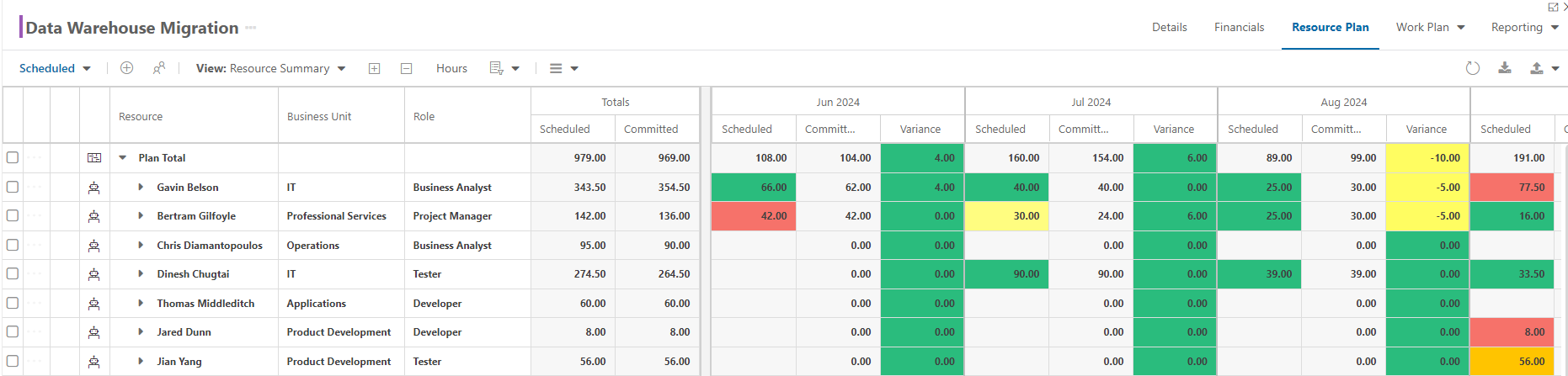Select the checkbox for Chris Diamantopoulos
The image size is (1568, 376).
click(13, 245)
